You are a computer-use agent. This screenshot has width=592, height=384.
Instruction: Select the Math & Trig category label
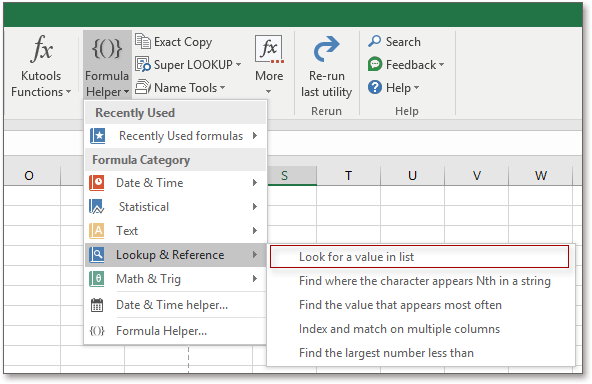tap(148, 279)
